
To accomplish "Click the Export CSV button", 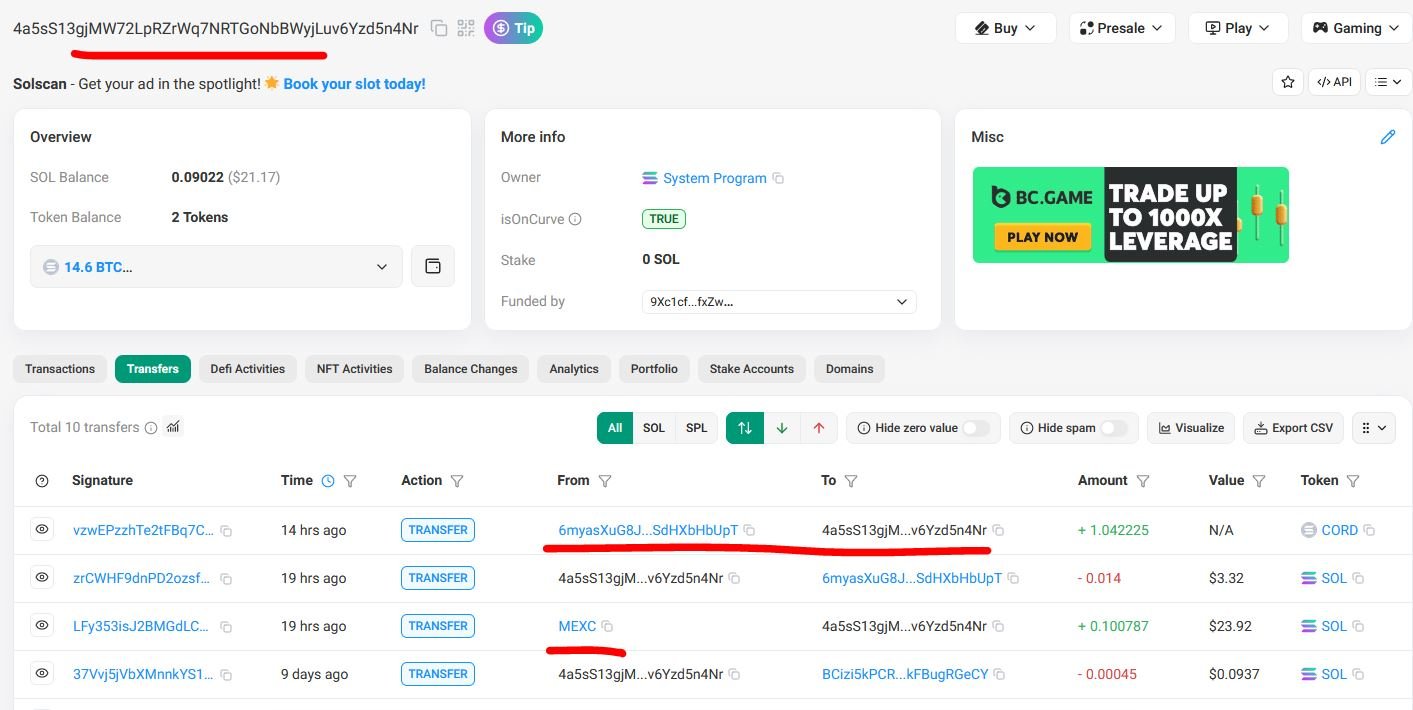I will [x=1293, y=428].
